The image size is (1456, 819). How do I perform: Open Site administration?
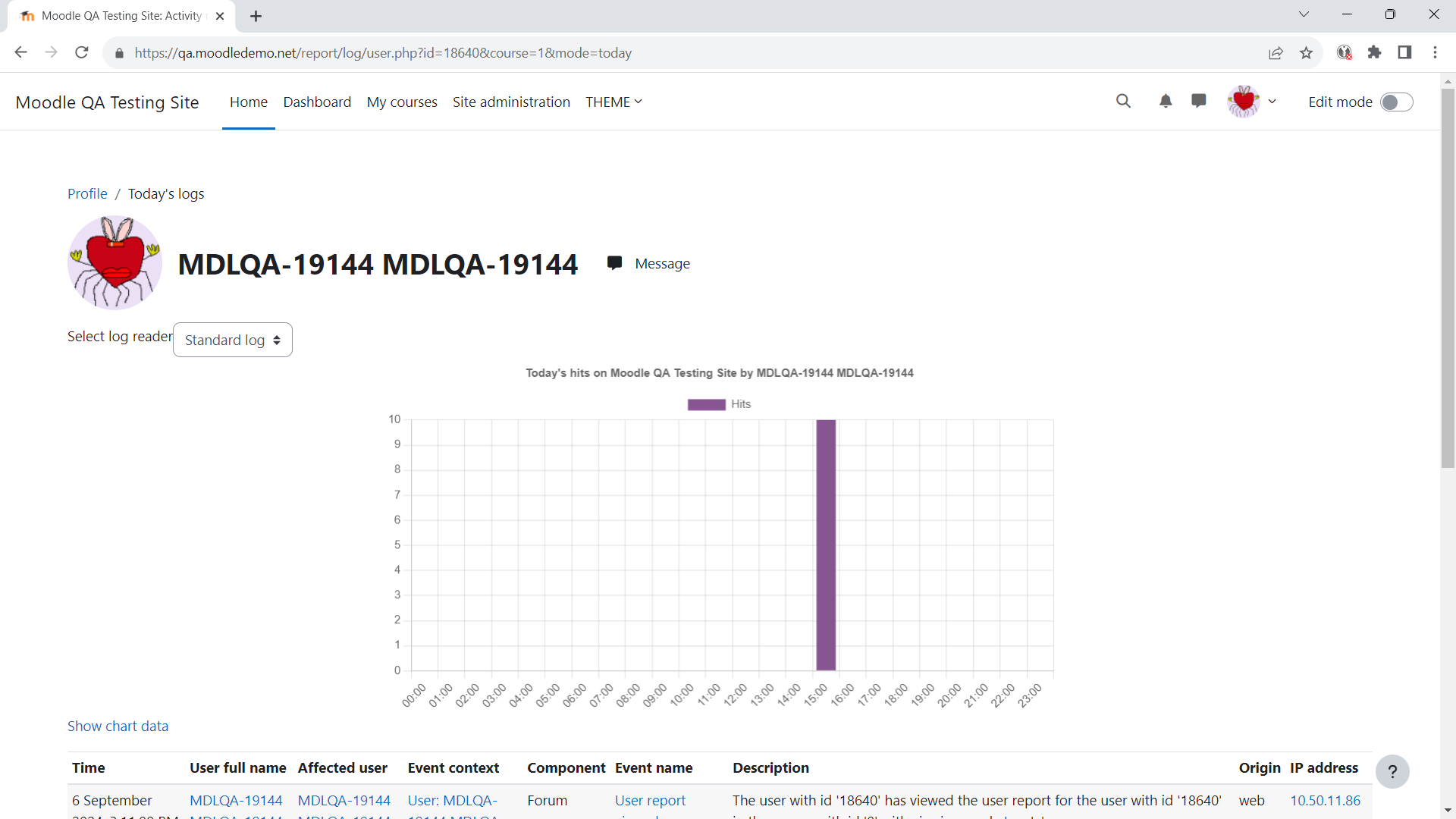[511, 102]
